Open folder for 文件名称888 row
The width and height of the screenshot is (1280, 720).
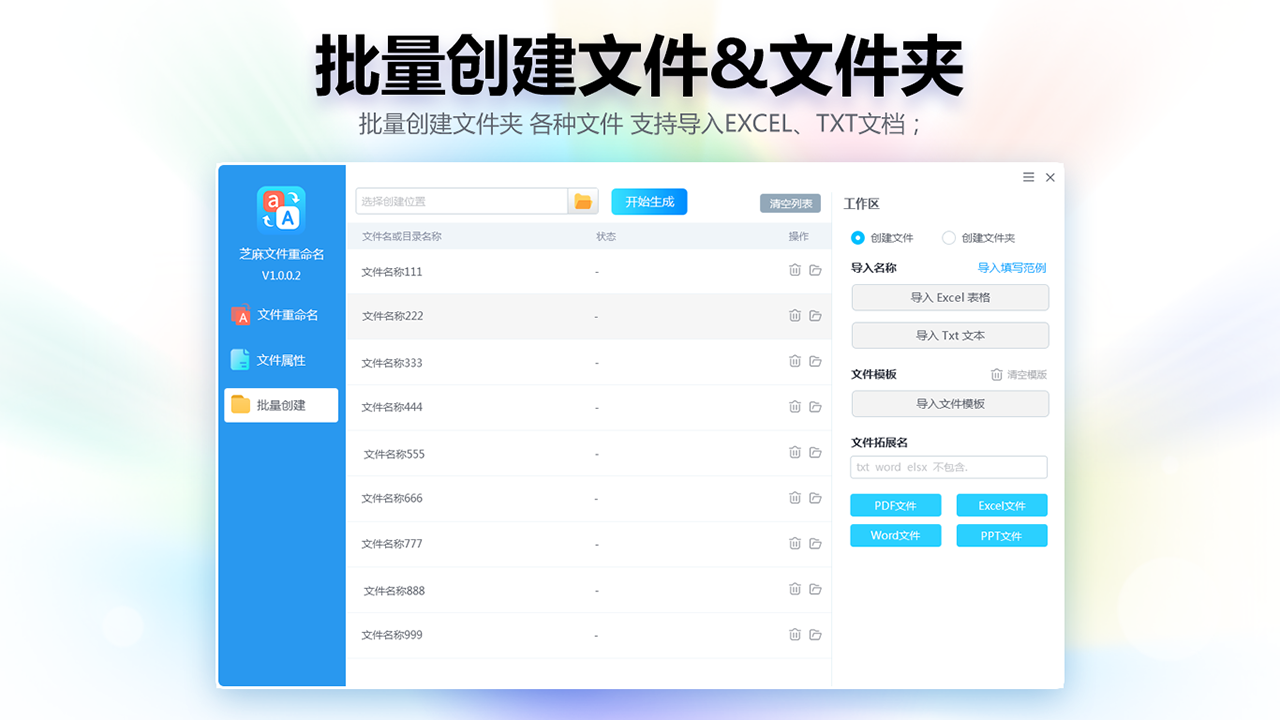[815, 589]
